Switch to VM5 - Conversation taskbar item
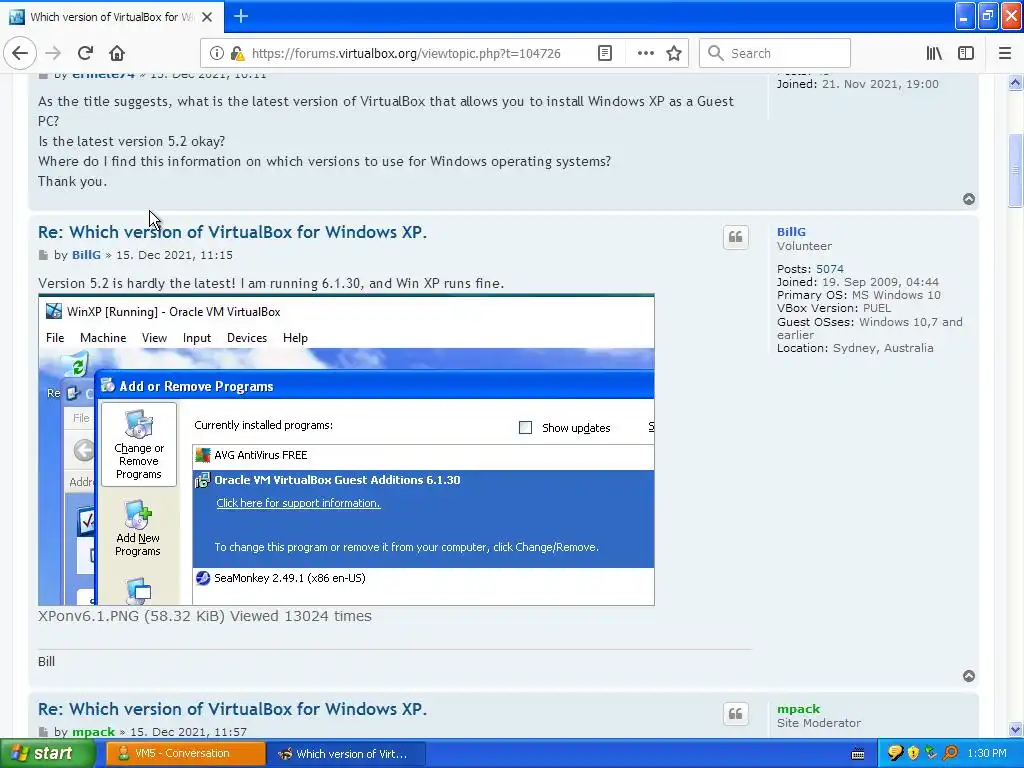This screenshot has height=768, width=1024. (185, 754)
